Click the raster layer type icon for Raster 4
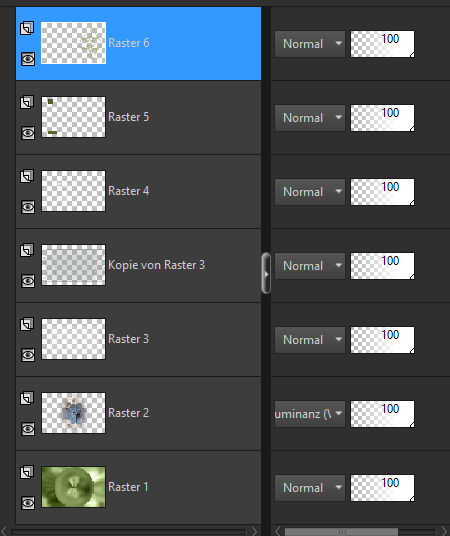 [27, 176]
